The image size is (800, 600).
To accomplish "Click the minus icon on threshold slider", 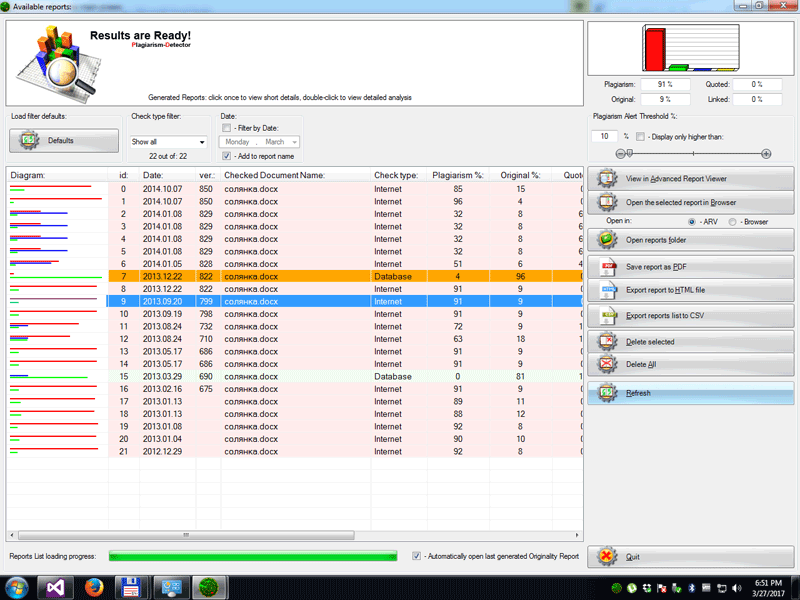I will point(620,154).
